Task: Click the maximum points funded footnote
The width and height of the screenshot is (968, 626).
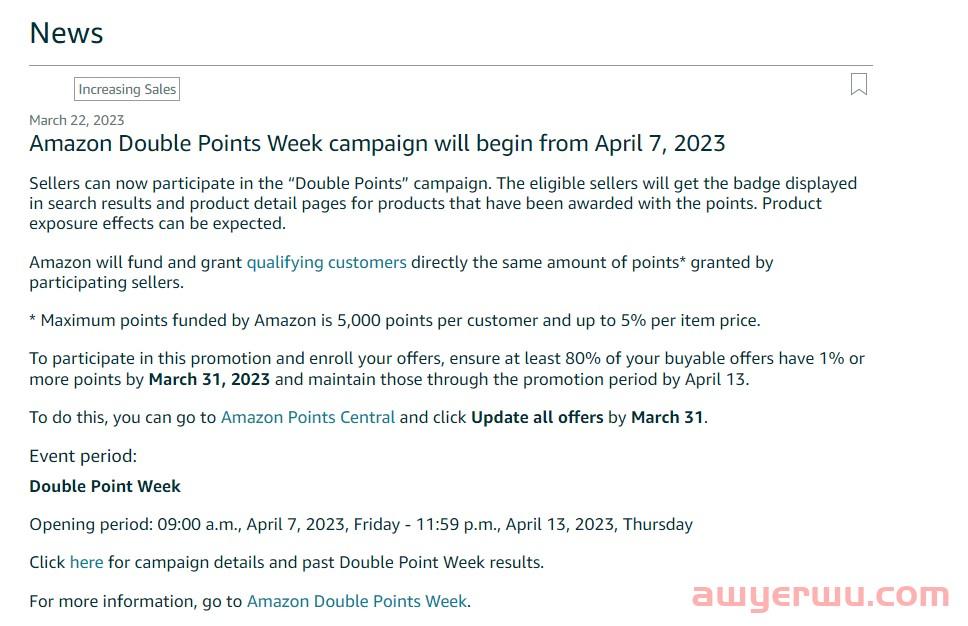Action: [394, 320]
